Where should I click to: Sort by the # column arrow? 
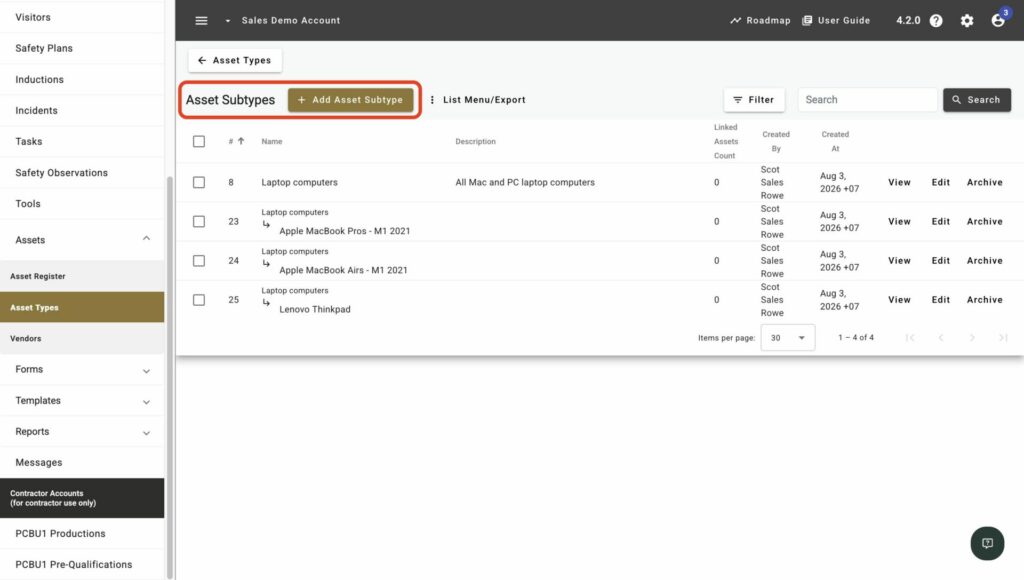[240, 141]
